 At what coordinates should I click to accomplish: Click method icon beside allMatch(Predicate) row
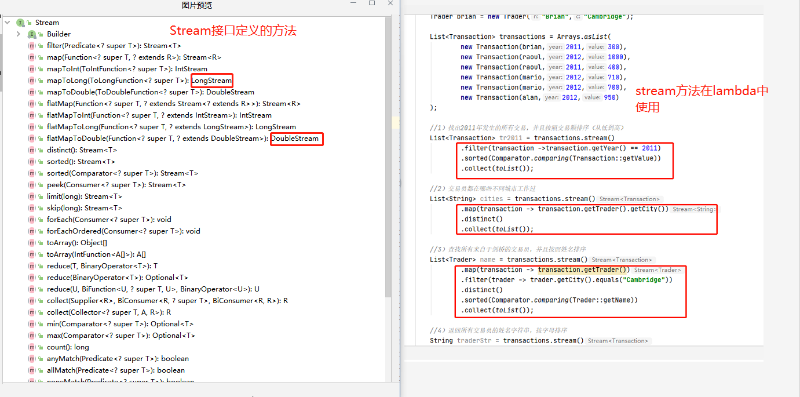click(32, 370)
